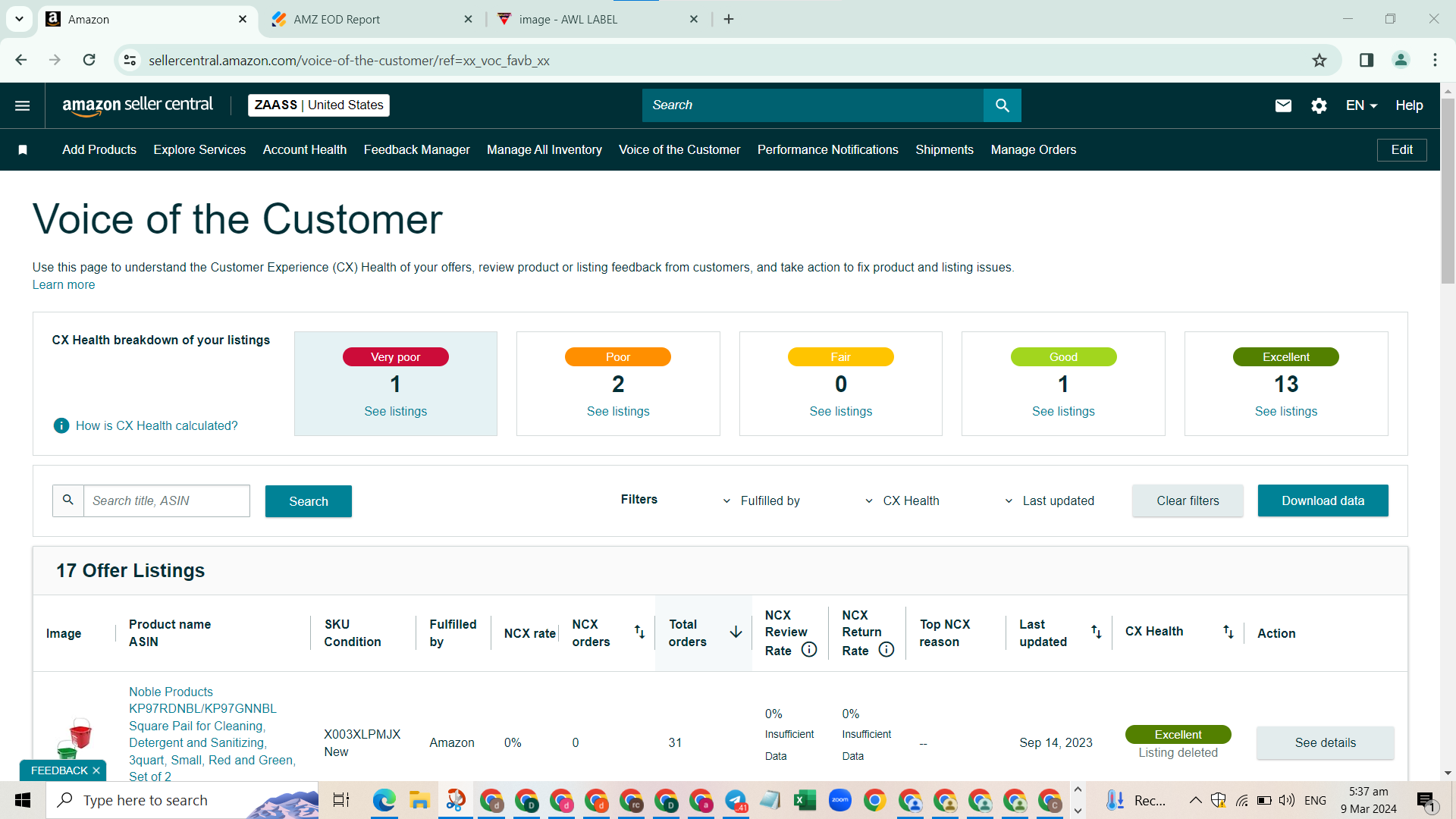Image resolution: width=1456 pixels, height=819 pixels.
Task: Reload the page in Chrome
Action: 89,60
